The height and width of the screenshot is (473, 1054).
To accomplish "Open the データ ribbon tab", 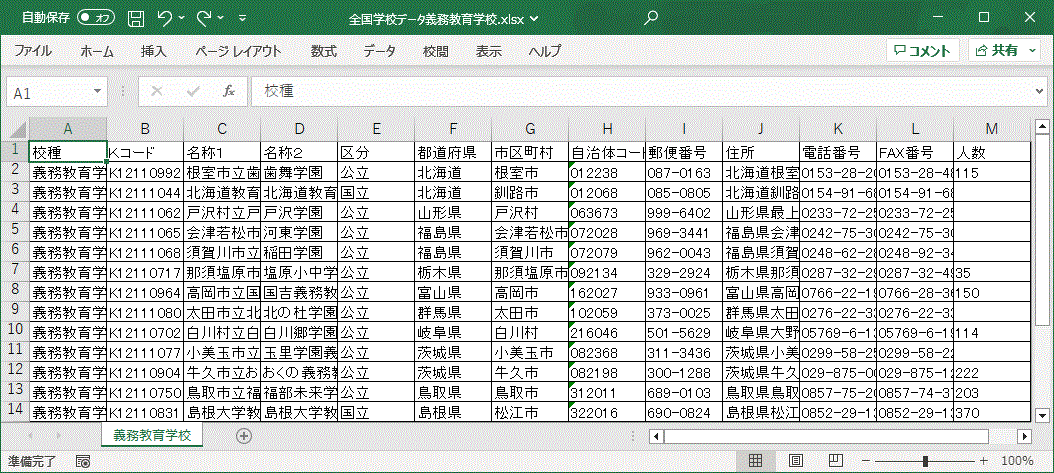I will coord(379,50).
